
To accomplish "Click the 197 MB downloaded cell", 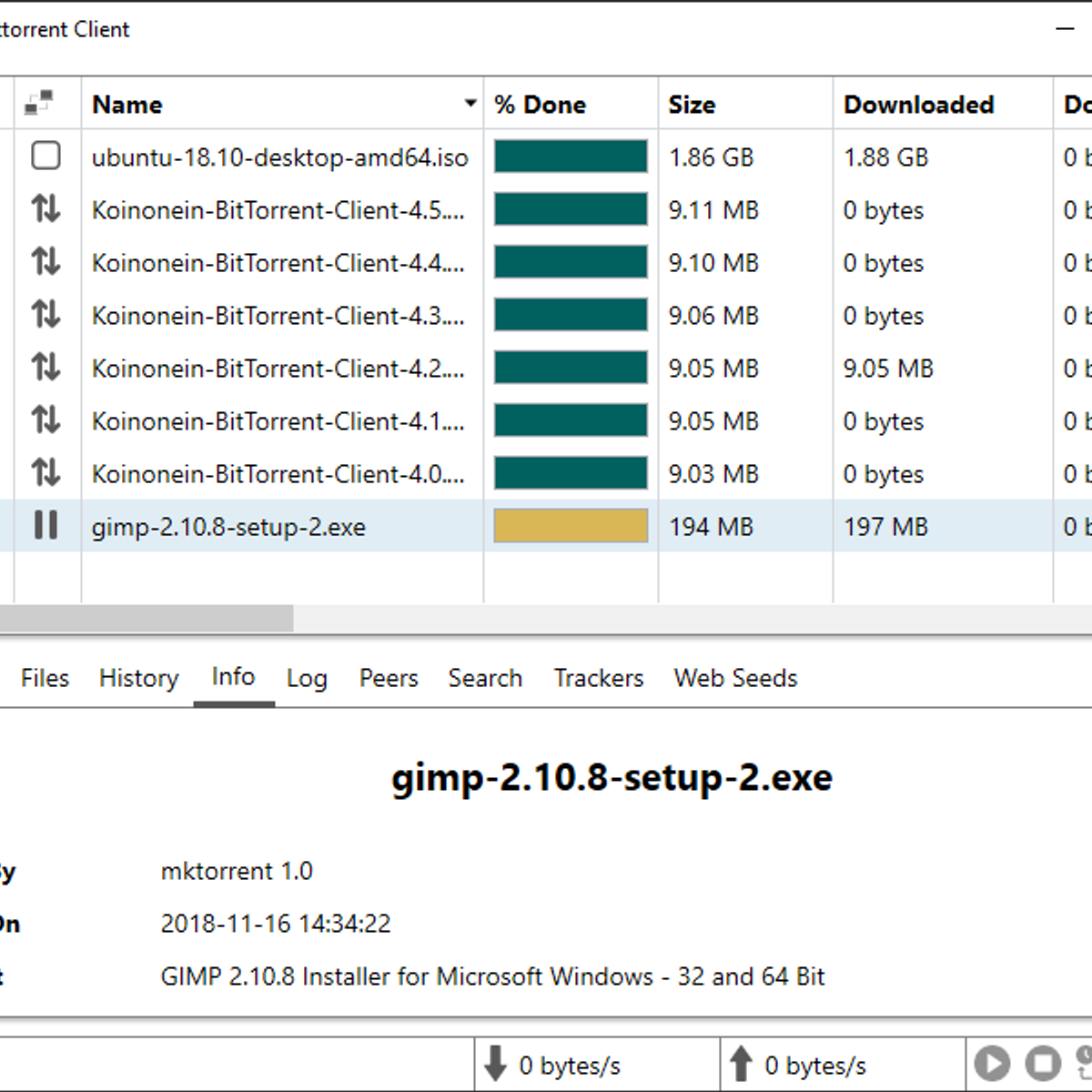I will 885,527.
